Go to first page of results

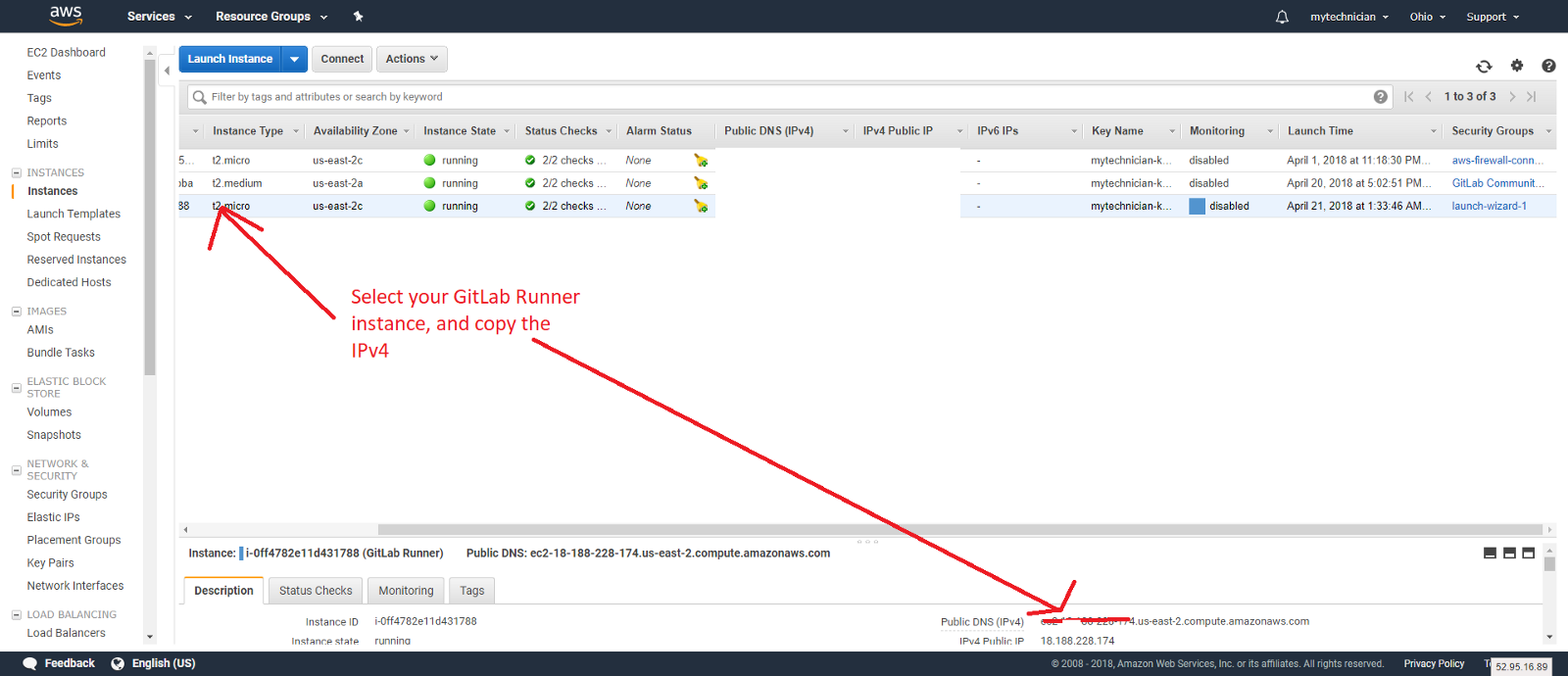coord(1408,96)
